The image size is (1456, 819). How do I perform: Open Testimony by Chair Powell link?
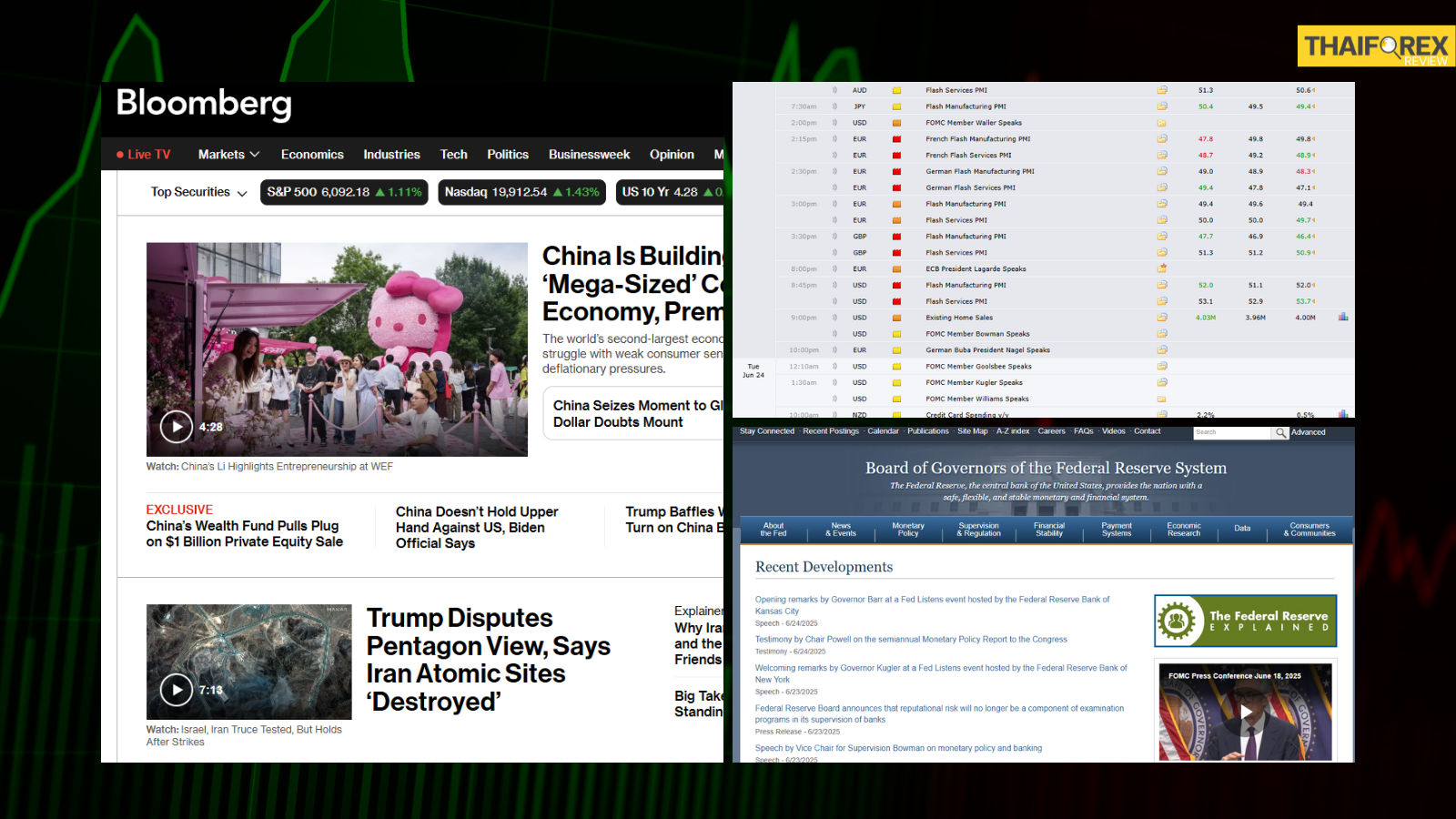coord(911,640)
